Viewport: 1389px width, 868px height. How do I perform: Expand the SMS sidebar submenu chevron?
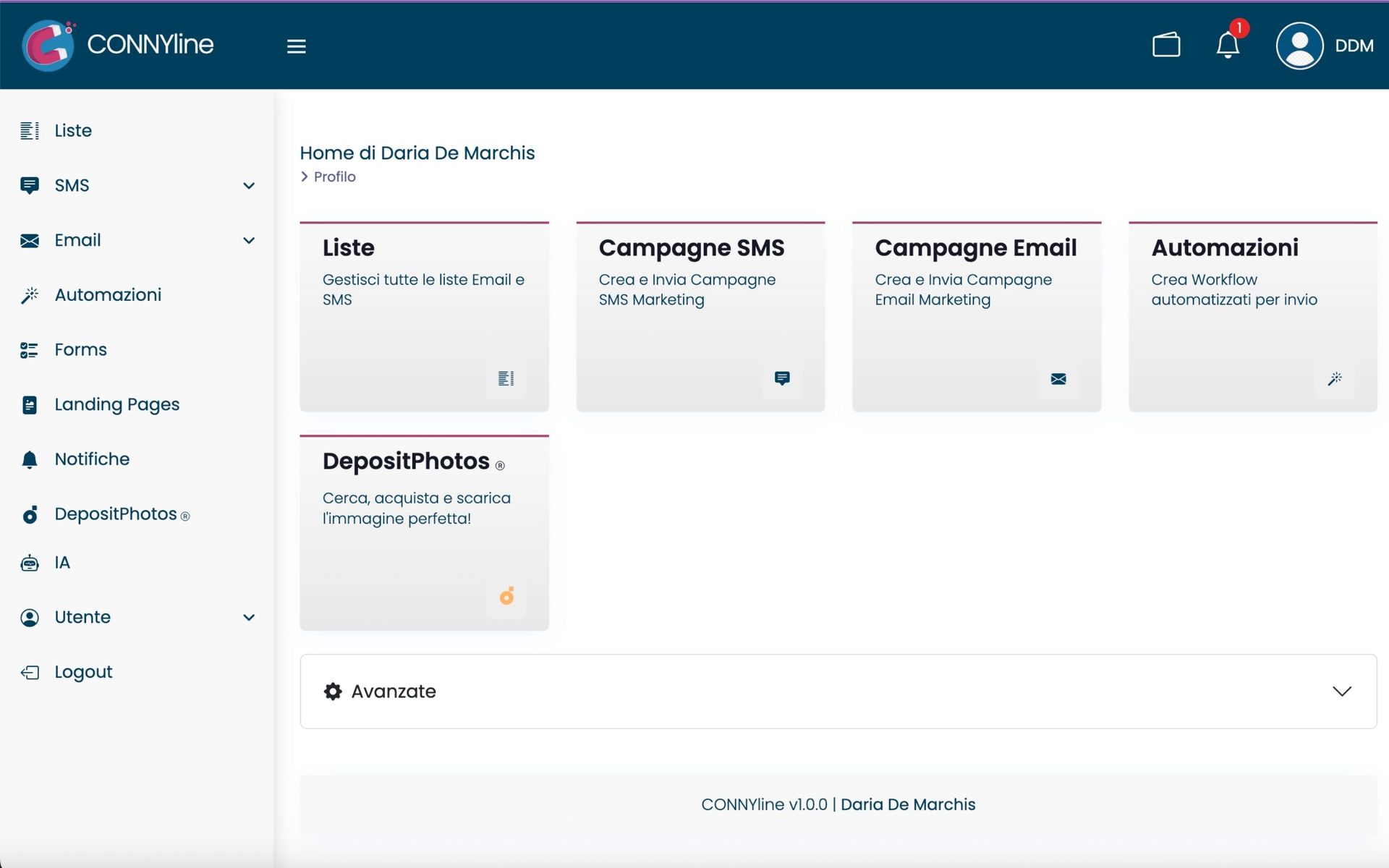(249, 186)
